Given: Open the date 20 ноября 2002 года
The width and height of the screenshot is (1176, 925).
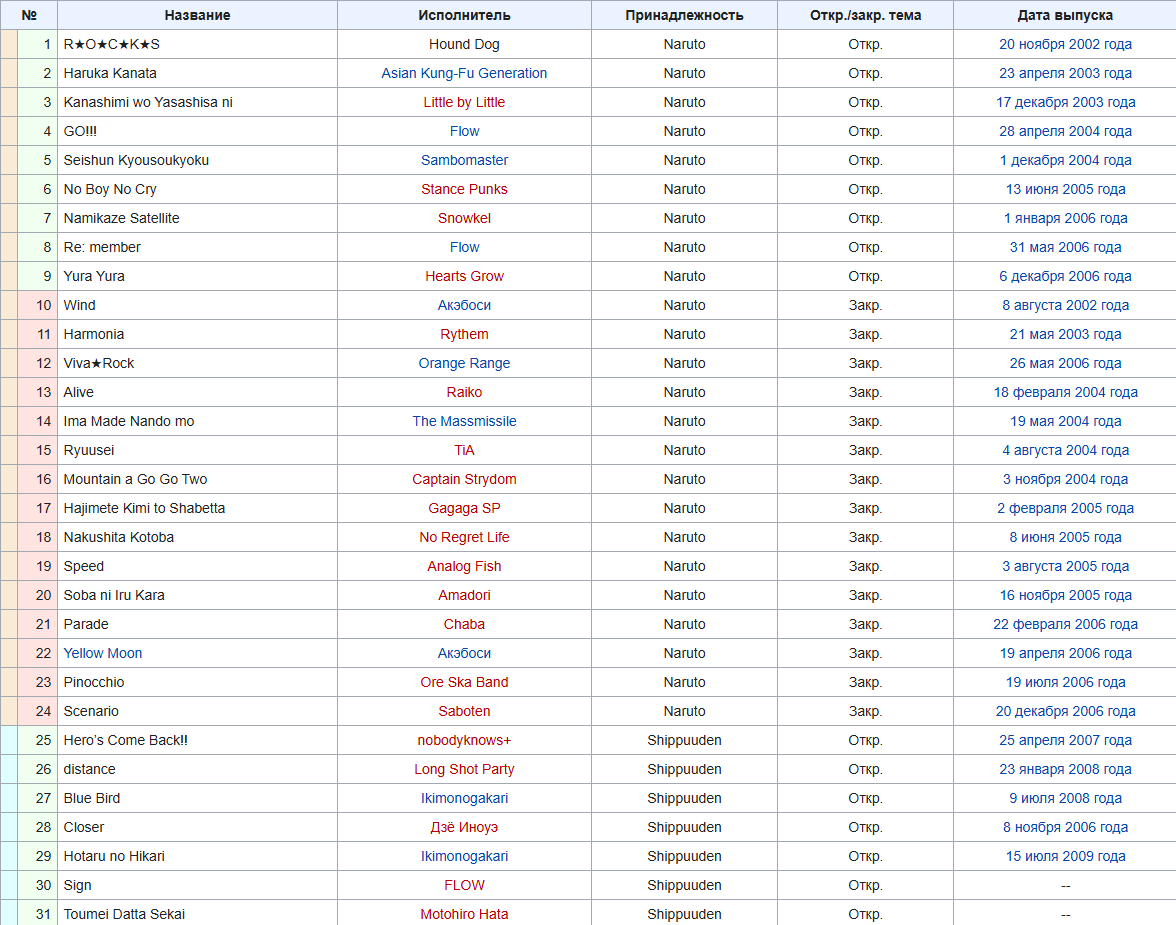Looking at the screenshot, I should click(x=1065, y=44).
